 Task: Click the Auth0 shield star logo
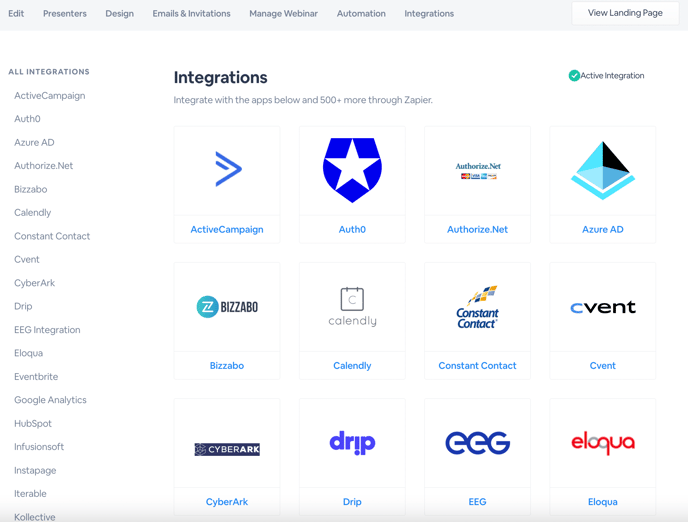352,170
